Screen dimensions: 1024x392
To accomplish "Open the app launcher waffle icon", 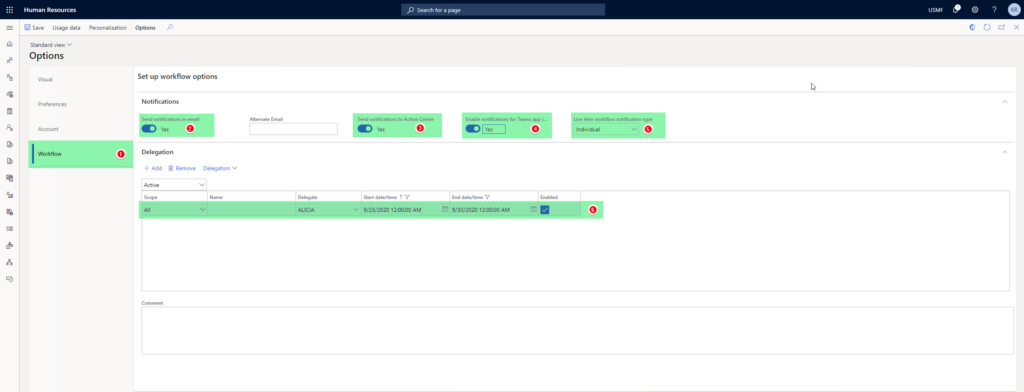I will [x=9, y=10].
